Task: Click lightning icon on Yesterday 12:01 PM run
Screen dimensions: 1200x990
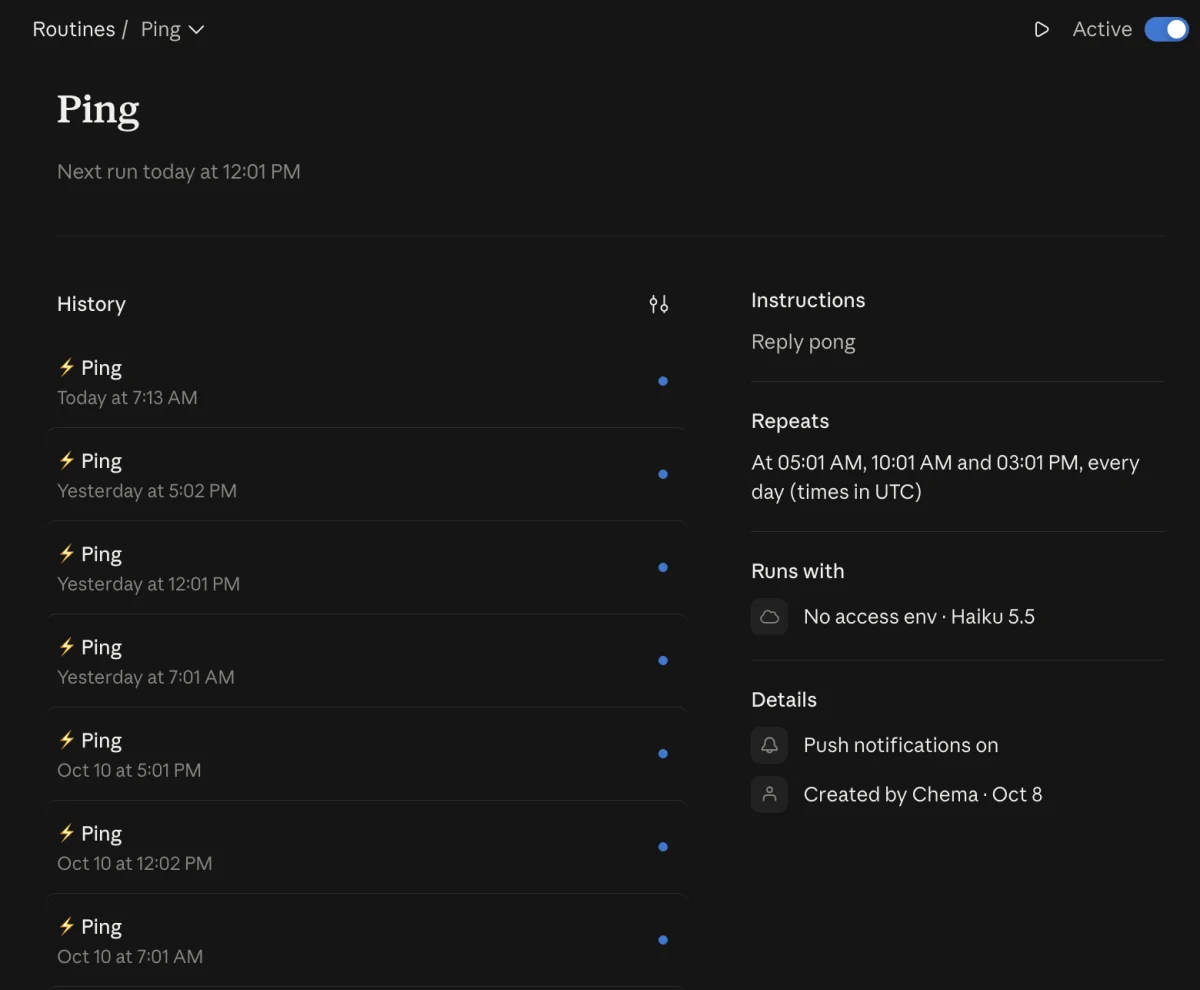Action: point(67,553)
